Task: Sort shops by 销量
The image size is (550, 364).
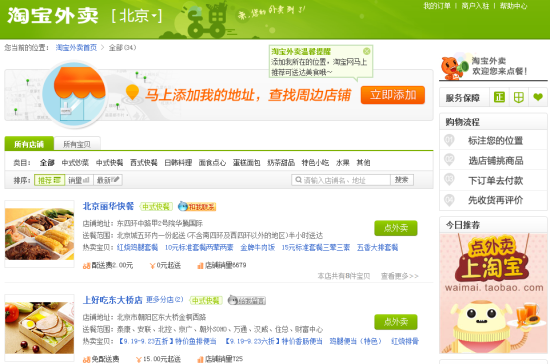Action: 79,180
